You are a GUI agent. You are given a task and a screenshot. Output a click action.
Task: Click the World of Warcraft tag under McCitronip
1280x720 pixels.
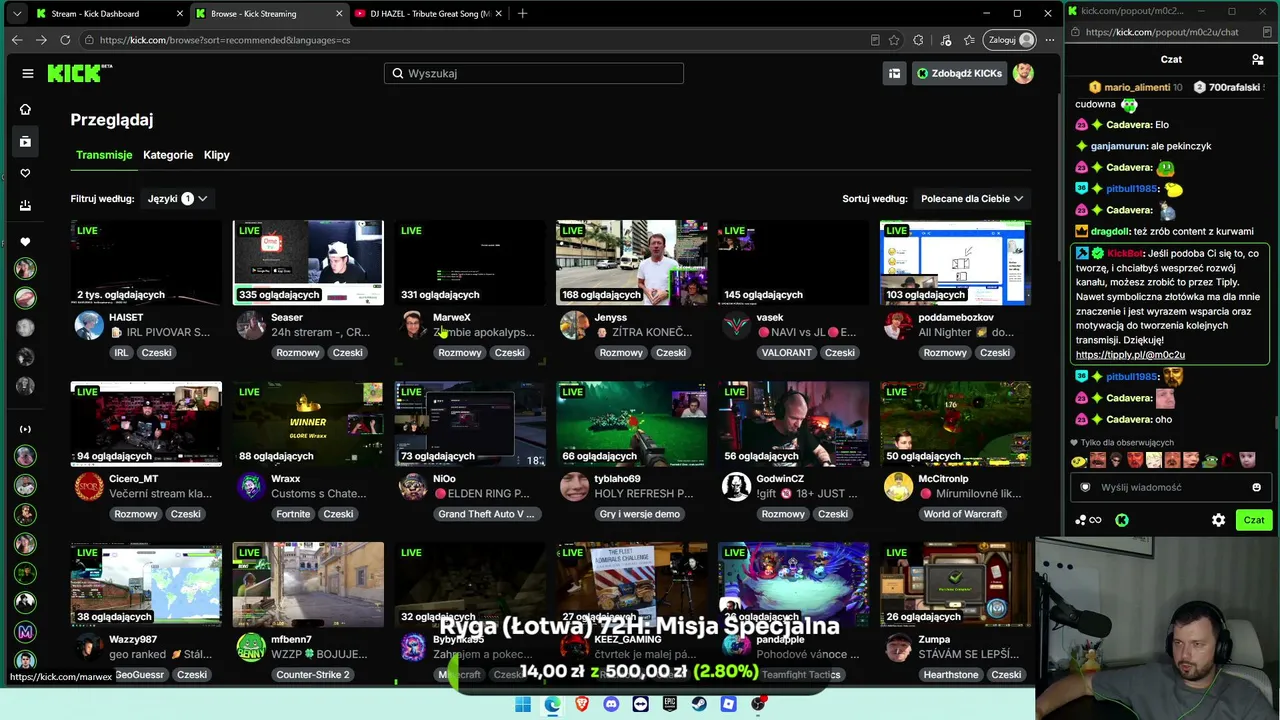pos(962,514)
